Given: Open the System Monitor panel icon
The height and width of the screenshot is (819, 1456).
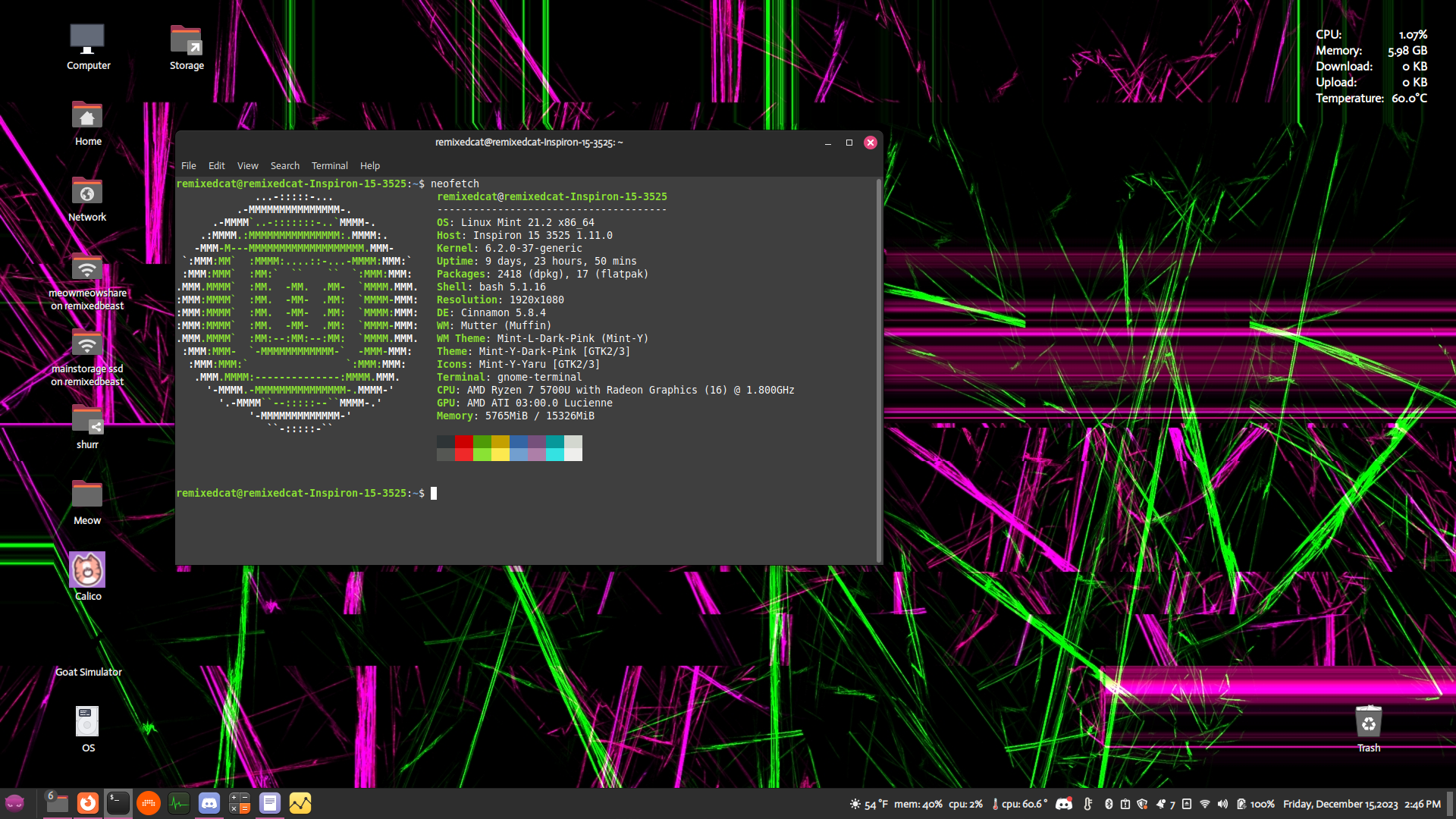Looking at the screenshot, I should click(179, 803).
